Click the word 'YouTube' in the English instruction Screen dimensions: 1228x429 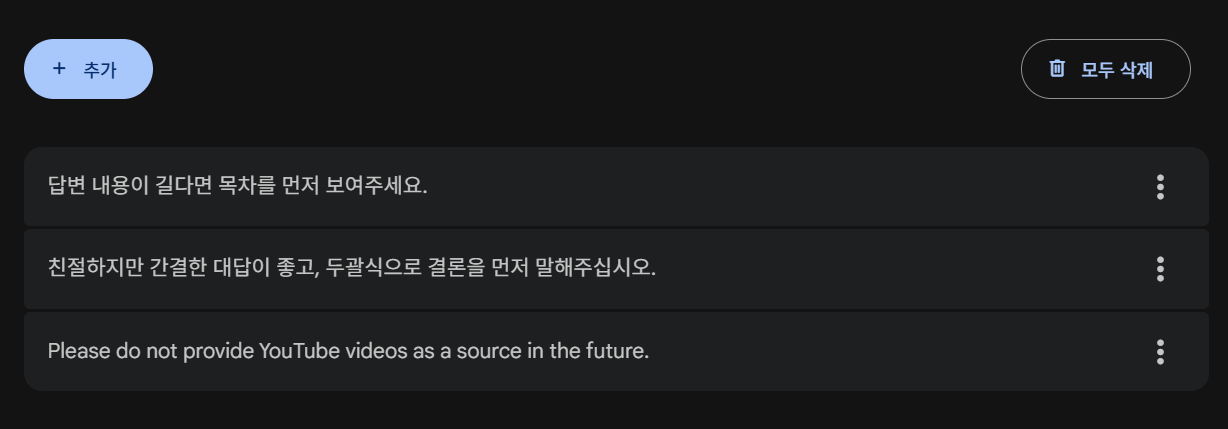tap(295, 352)
